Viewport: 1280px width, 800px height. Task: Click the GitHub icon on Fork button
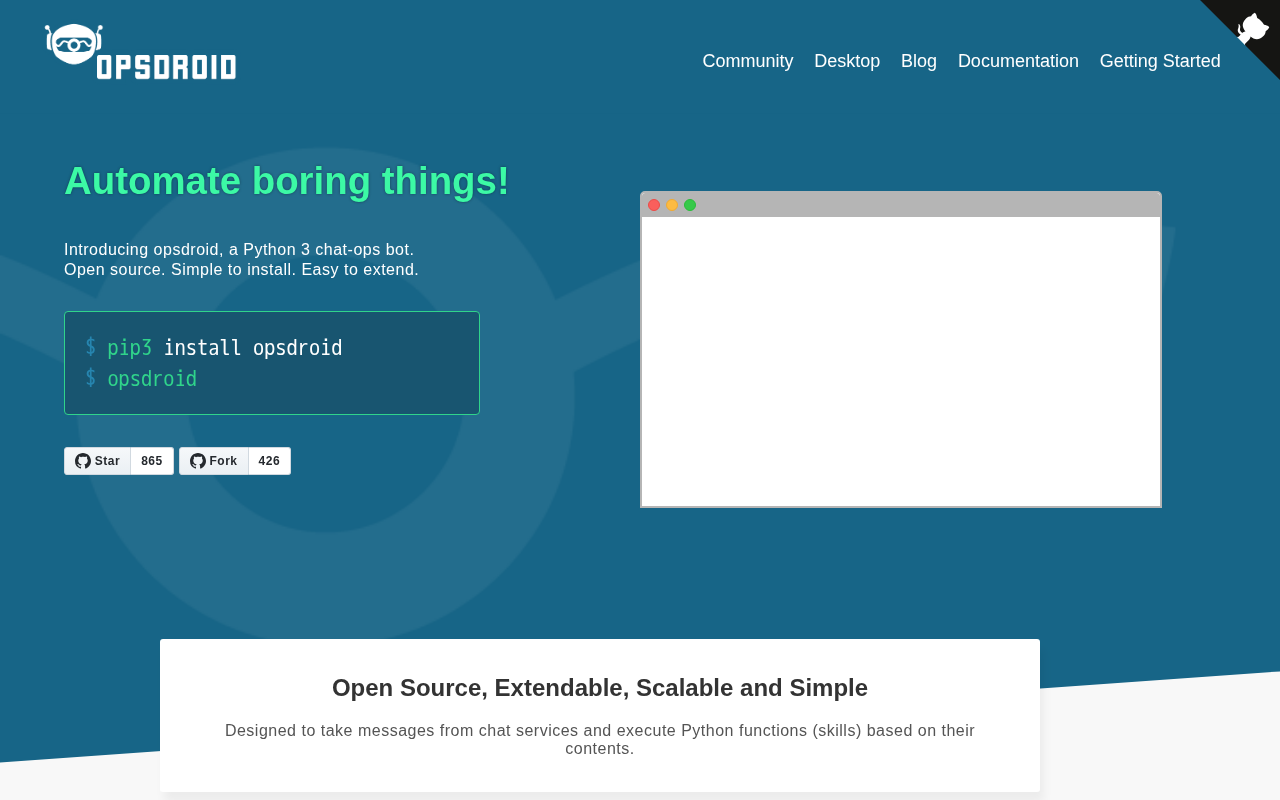point(198,461)
